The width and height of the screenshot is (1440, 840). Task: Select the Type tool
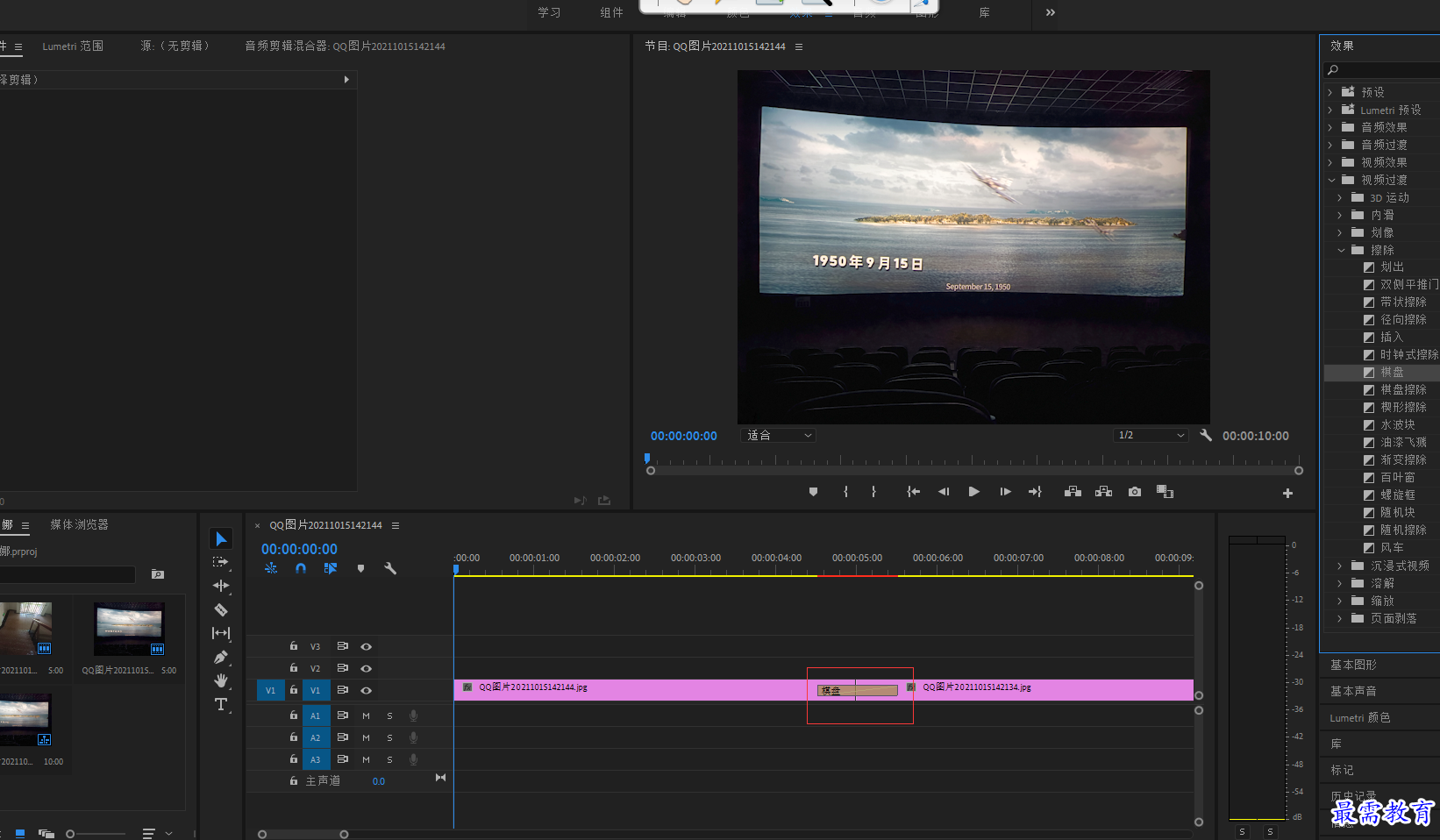(221, 704)
